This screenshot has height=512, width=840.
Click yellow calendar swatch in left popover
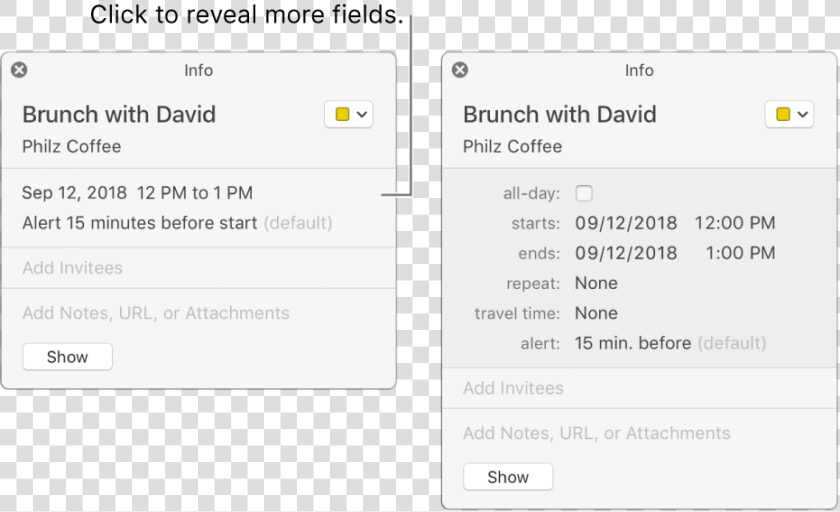point(342,114)
